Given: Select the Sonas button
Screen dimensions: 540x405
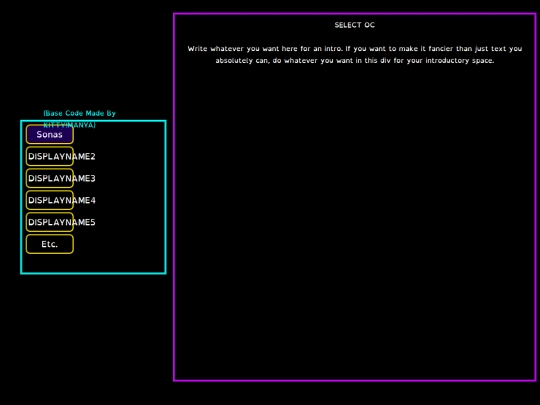Looking at the screenshot, I should point(50,134).
